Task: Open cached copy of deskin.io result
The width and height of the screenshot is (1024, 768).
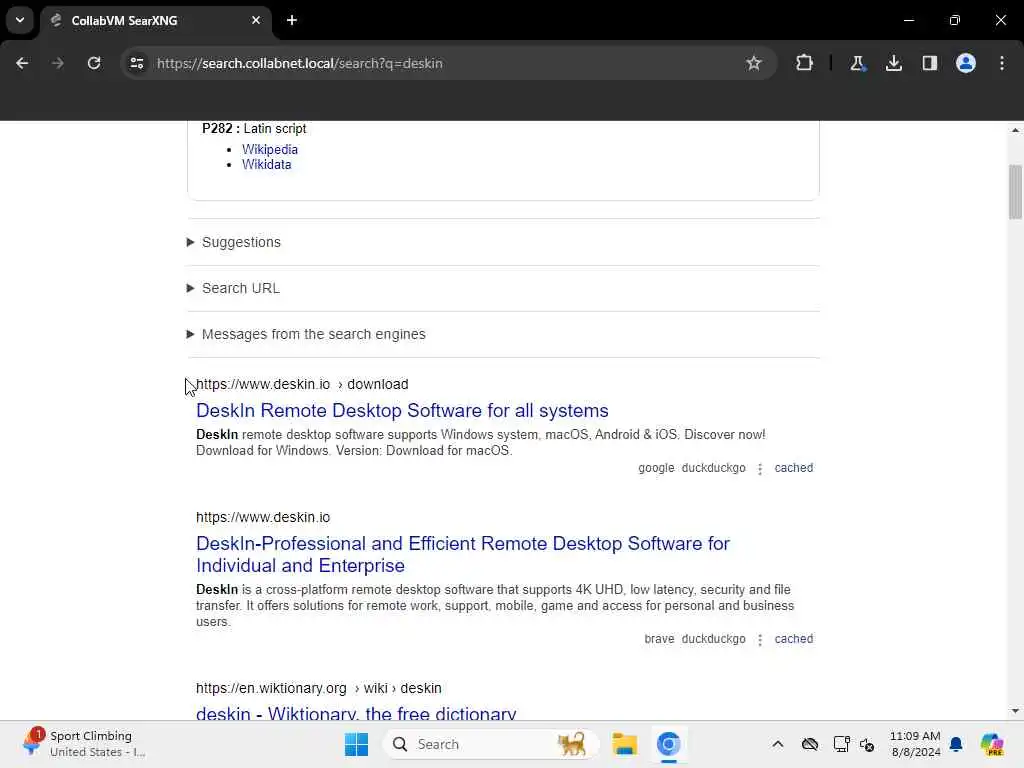Action: click(x=793, y=639)
